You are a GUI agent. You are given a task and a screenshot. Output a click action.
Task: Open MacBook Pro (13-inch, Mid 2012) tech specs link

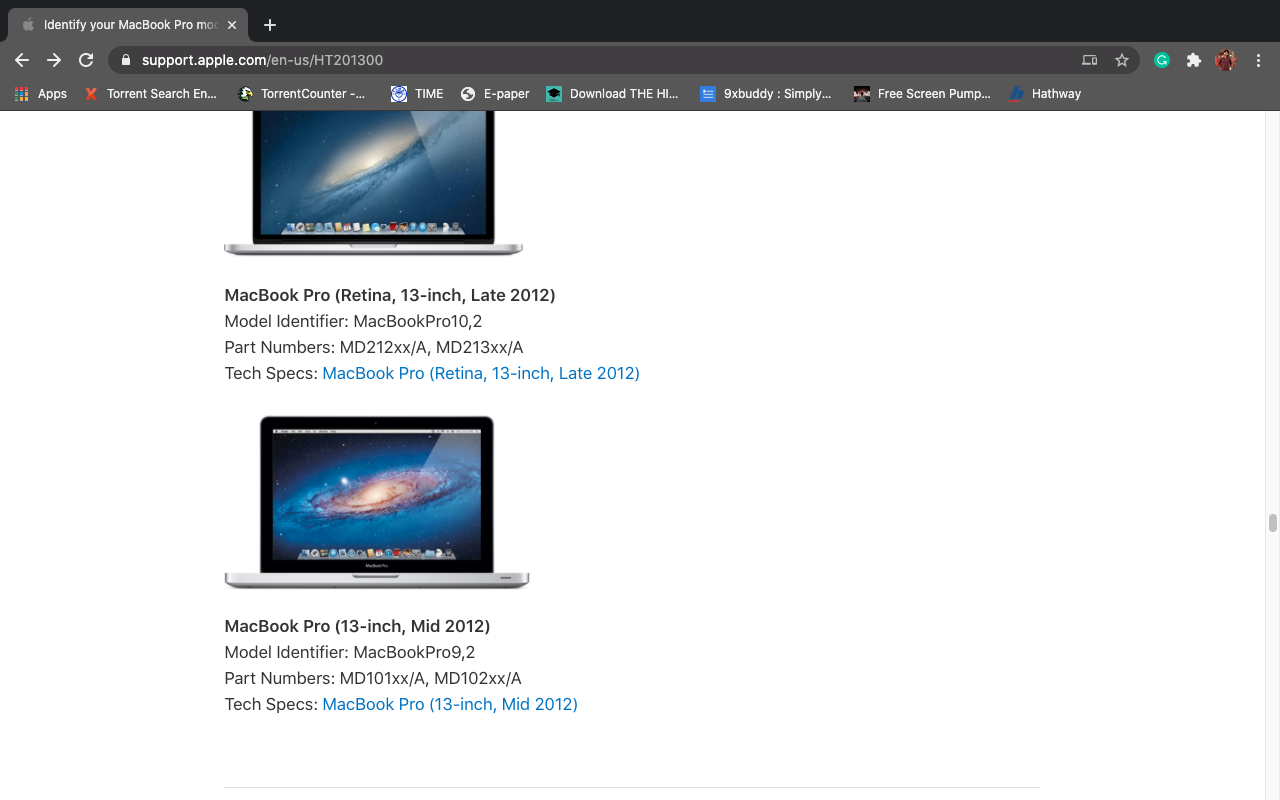450,704
